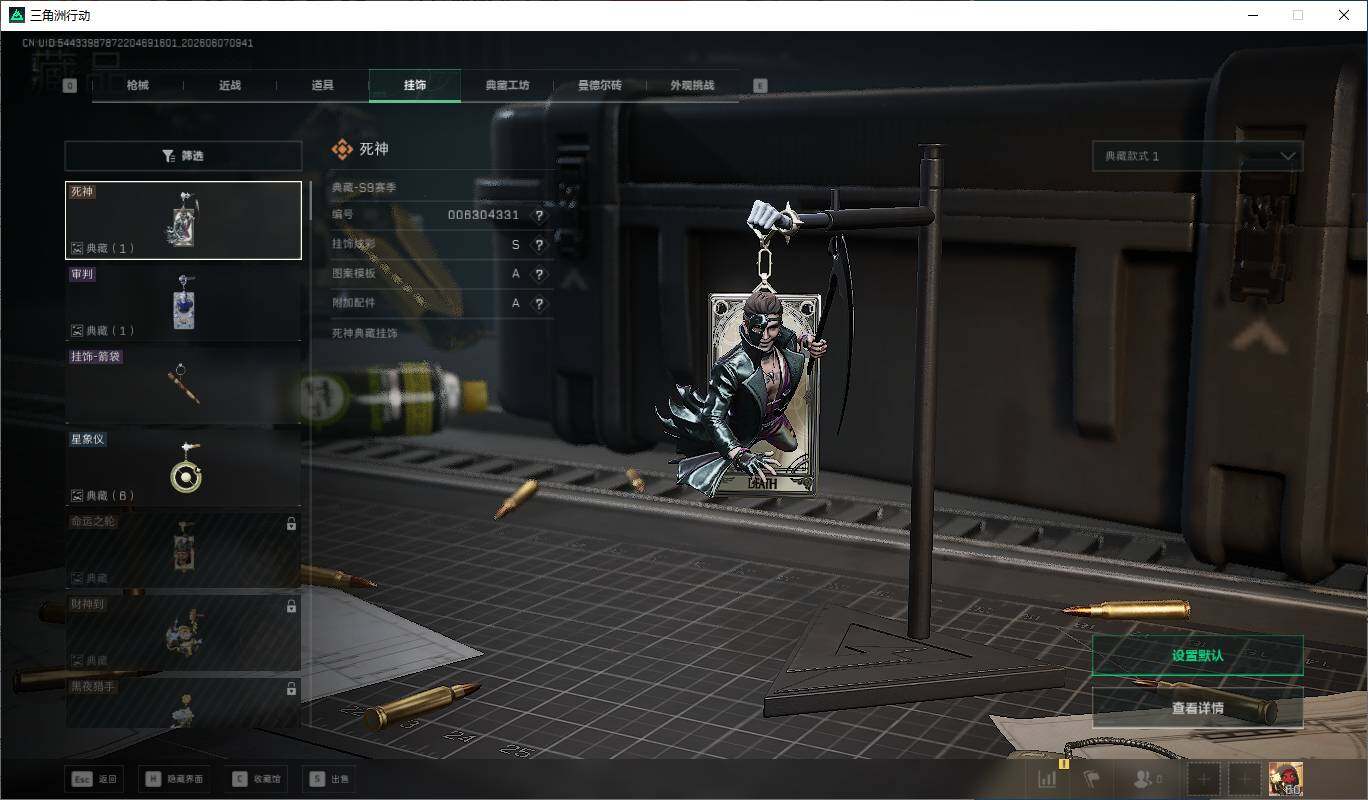Click the orange 死神 title emblem icon
The height and width of the screenshot is (800, 1368).
(x=342, y=149)
